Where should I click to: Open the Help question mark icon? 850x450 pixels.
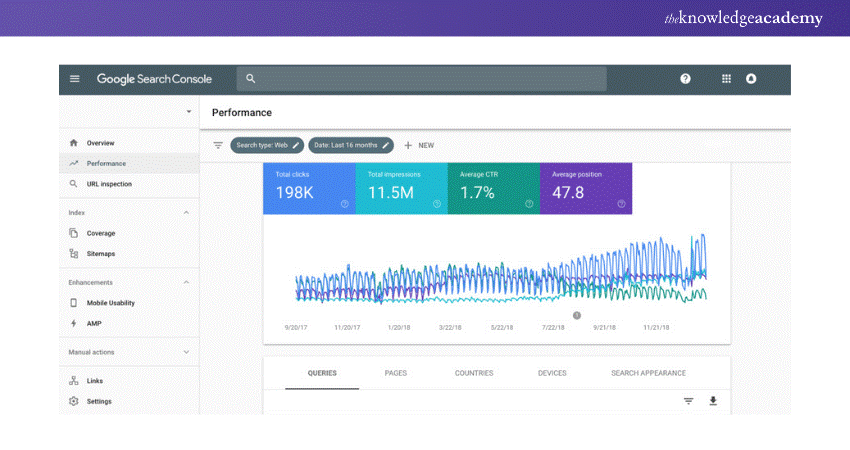[x=685, y=79]
